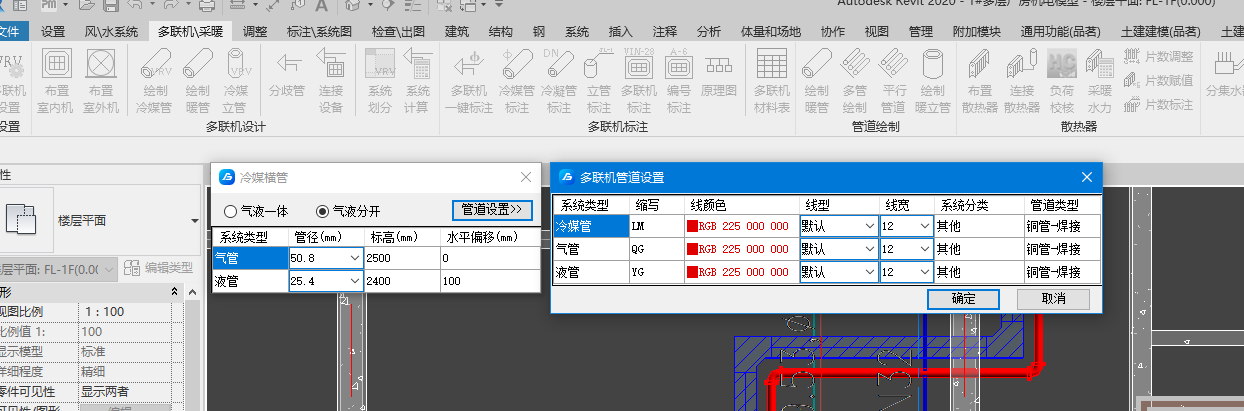Image resolution: width=1244 pixels, height=411 pixels.
Task: Select the 气液分开 radio button
Action: coord(322,211)
